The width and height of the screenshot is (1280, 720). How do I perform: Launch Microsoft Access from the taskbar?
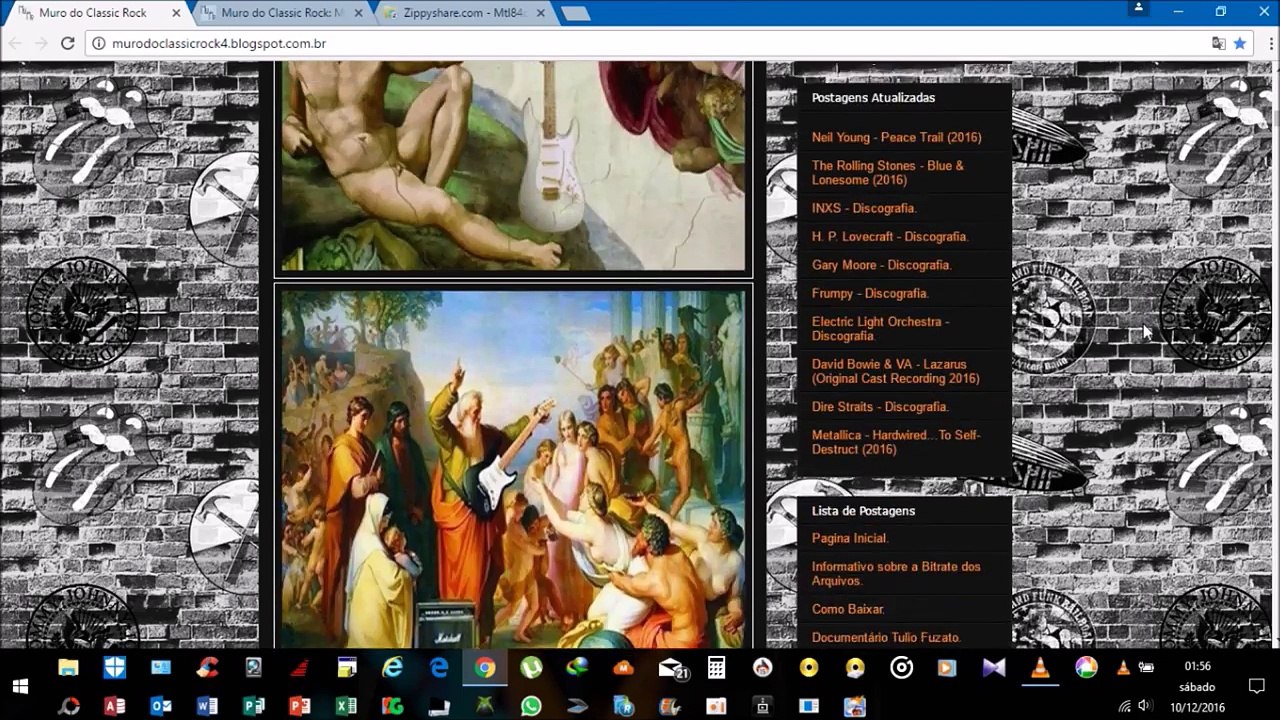[115, 706]
